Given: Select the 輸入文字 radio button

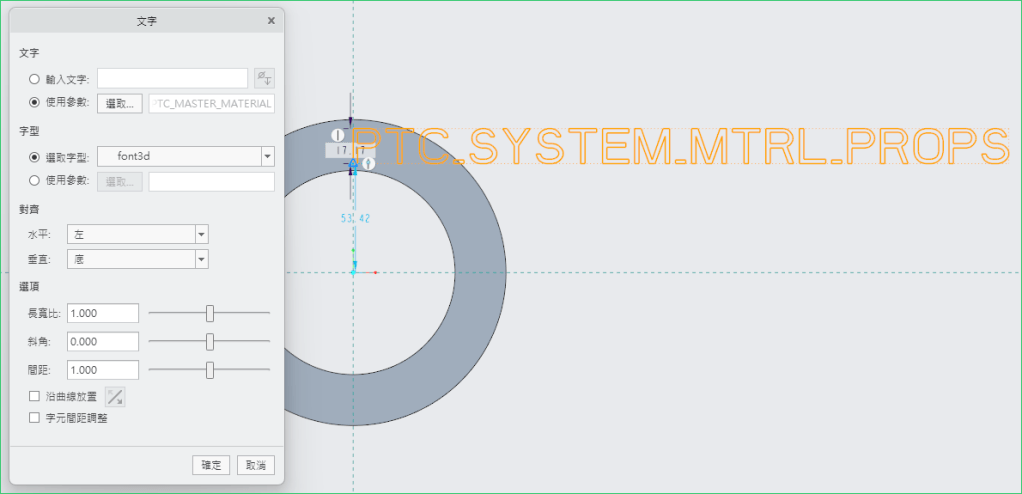Looking at the screenshot, I should [35, 78].
